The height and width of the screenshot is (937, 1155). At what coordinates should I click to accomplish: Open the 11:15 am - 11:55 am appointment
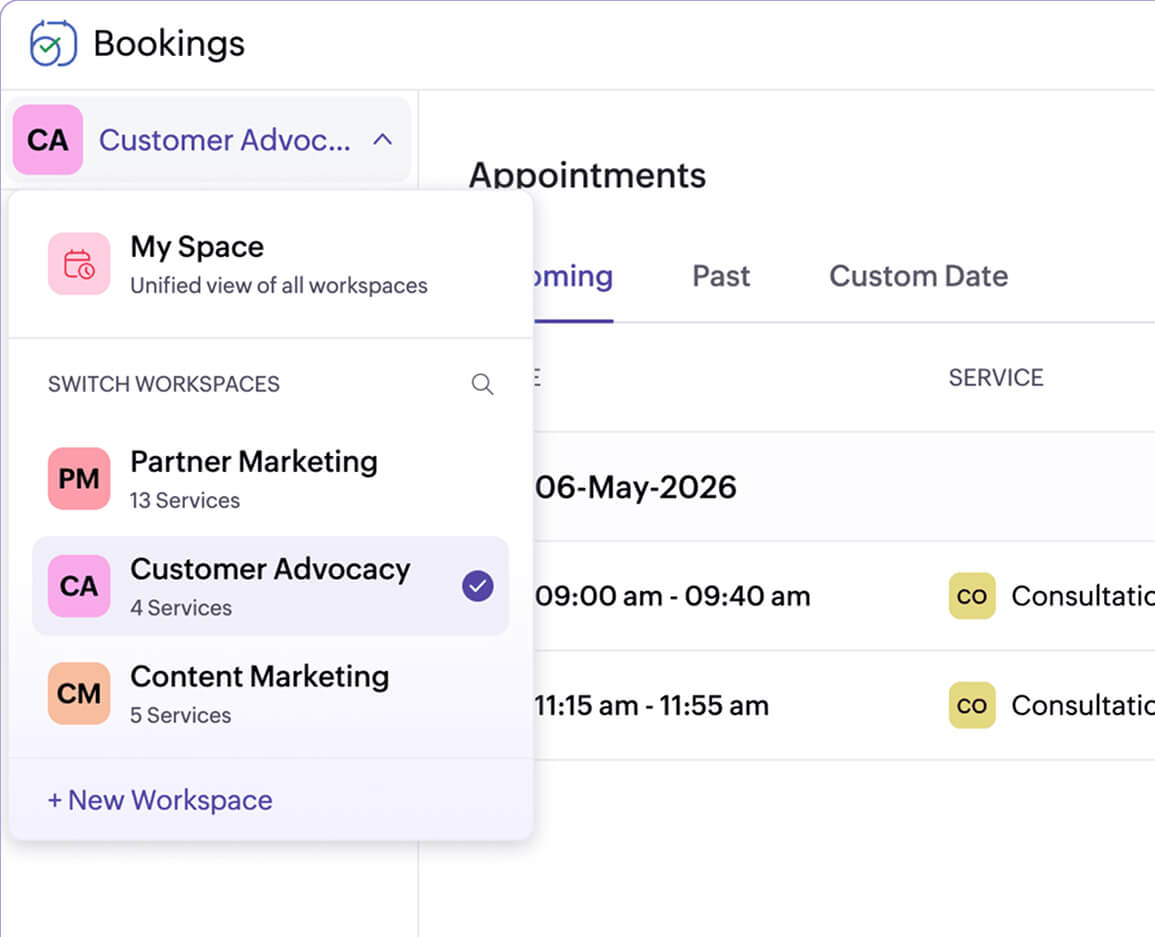[844, 706]
